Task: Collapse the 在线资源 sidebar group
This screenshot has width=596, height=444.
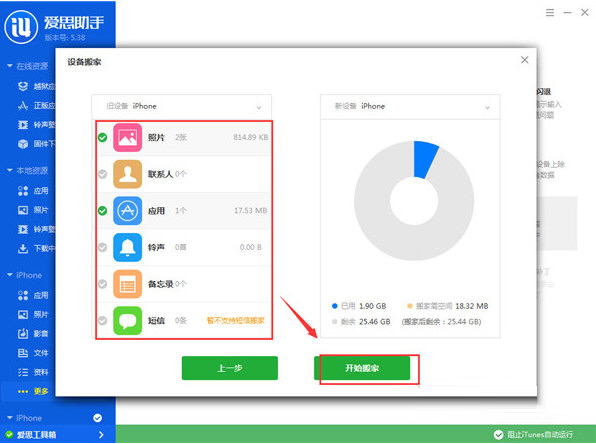Action: pos(10,66)
